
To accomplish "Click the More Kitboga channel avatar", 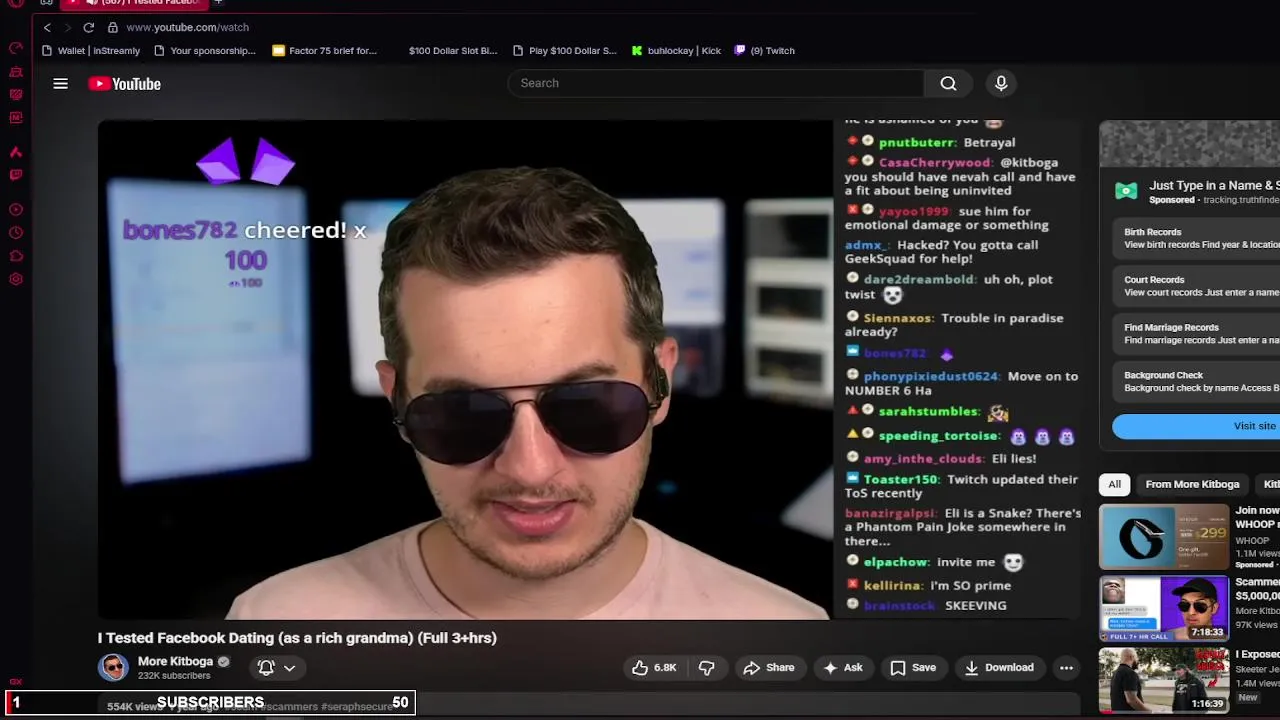I will point(113,668).
